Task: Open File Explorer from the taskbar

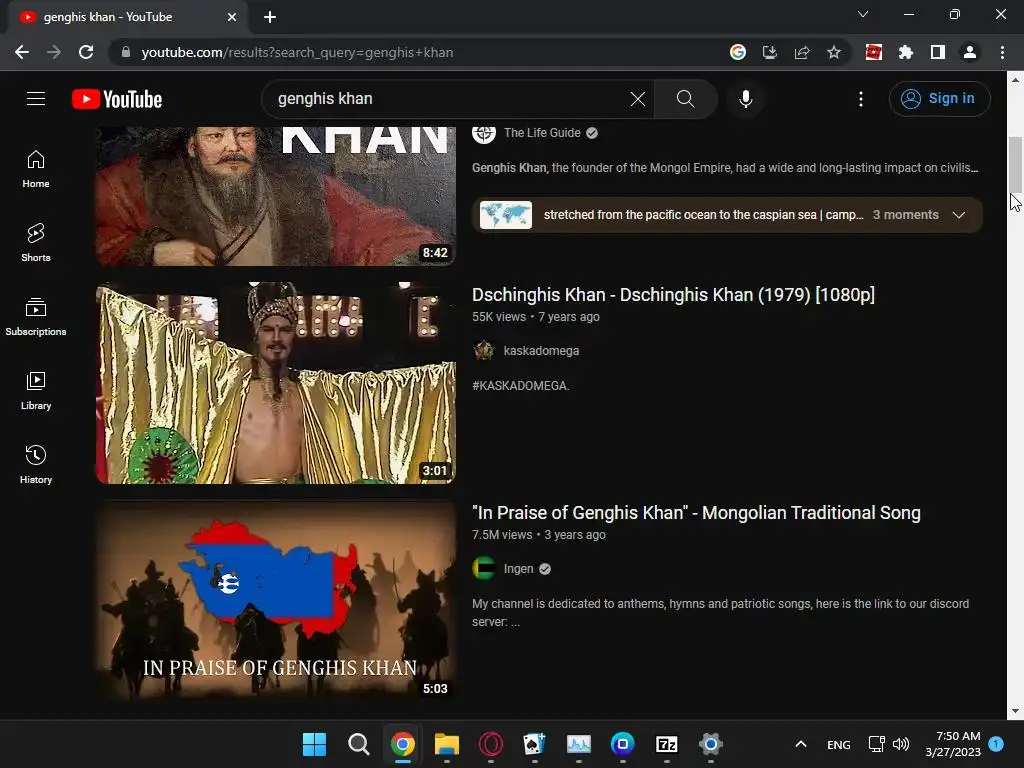Action: point(447,744)
